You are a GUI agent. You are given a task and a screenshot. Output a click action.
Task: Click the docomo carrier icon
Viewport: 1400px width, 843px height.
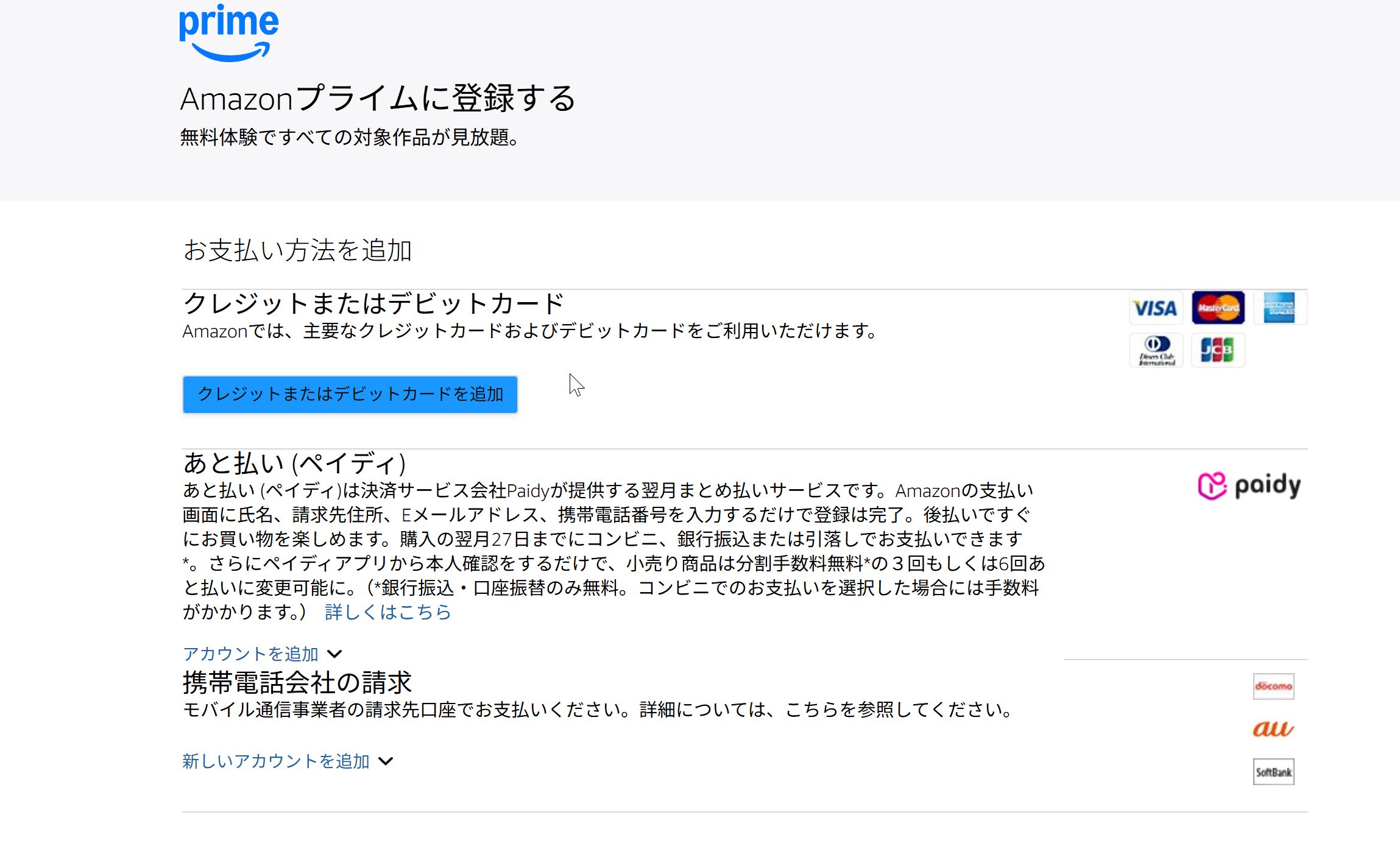1273,686
